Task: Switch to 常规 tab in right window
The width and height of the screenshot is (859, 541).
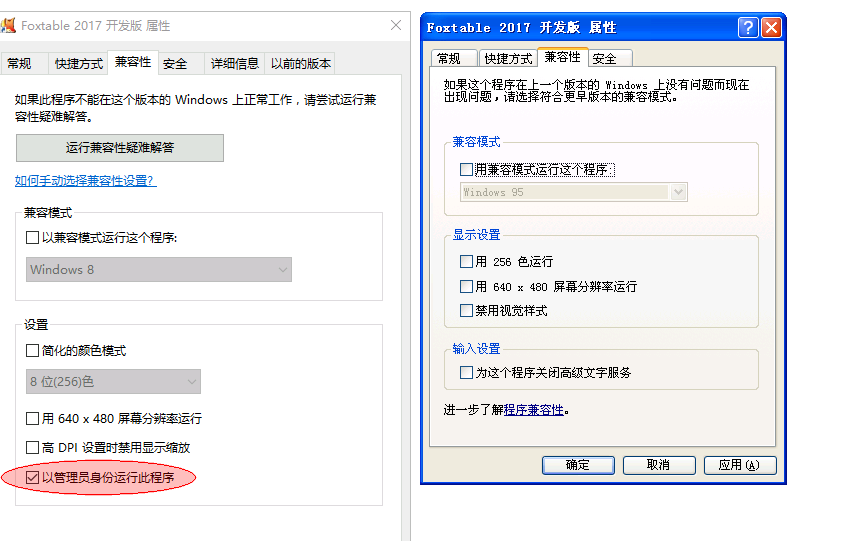Action: (455, 59)
